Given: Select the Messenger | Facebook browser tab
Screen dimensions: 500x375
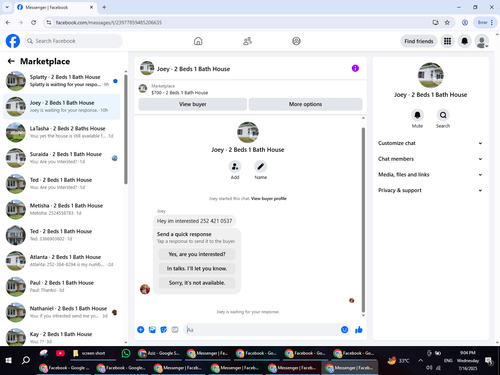Looking at the screenshot, I should [x=55, y=7].
